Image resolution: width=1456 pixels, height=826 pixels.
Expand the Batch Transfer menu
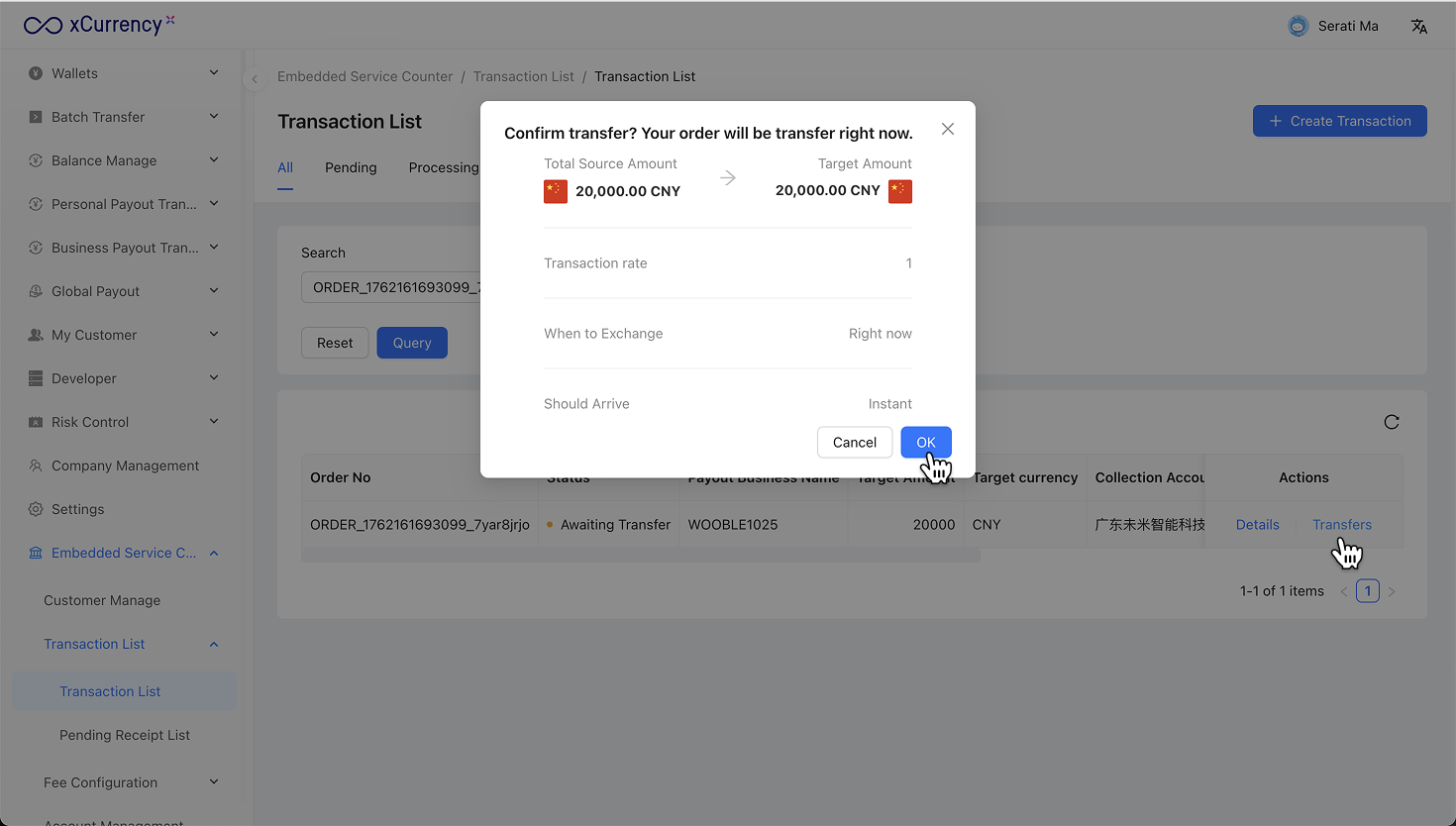214,117
